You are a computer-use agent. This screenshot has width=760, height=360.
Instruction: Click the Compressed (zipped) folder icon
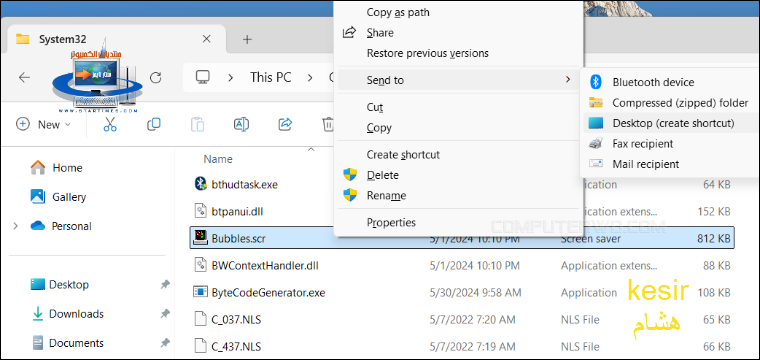pos(596,102)
